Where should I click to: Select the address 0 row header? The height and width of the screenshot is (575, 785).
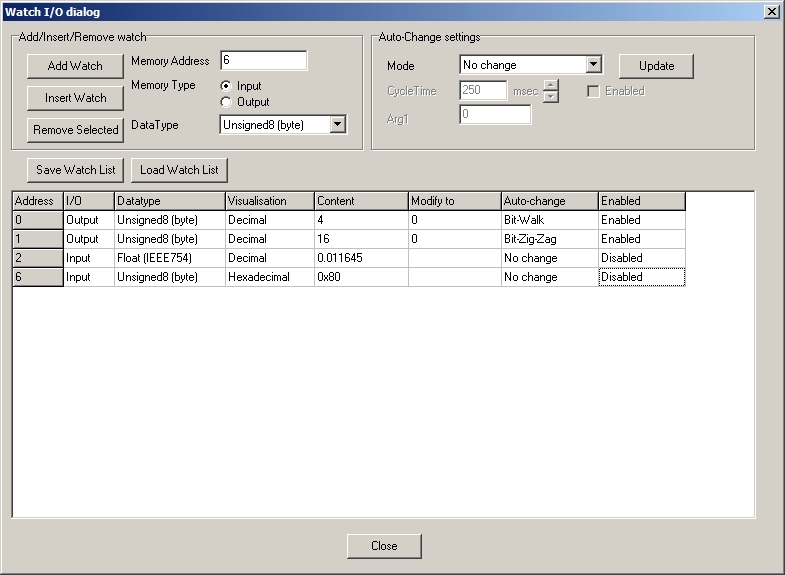pyautogui.click(x=37, y=220)
